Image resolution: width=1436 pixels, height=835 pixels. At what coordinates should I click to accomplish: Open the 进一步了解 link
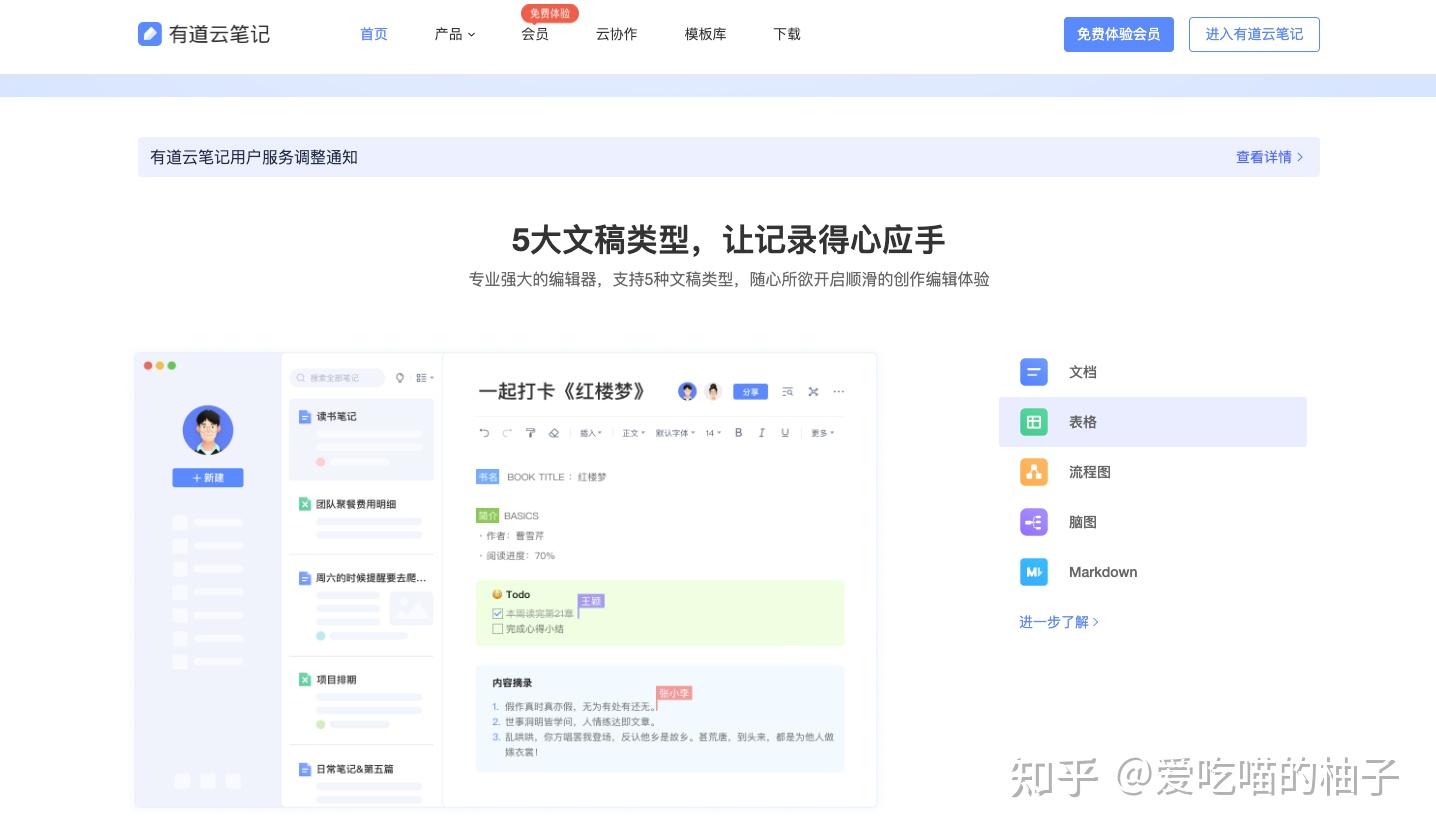tap(1059, 622)
